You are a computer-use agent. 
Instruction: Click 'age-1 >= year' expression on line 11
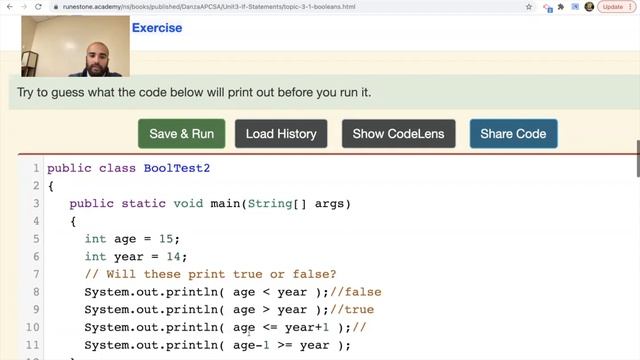tap(281, 345)
